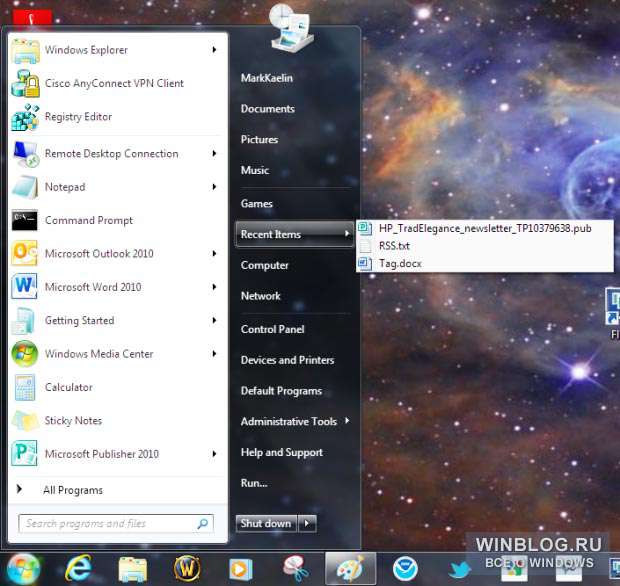Open Internet Explorer from taskbar
This screenshot has height=586, width=620.
tap(79, 569)
